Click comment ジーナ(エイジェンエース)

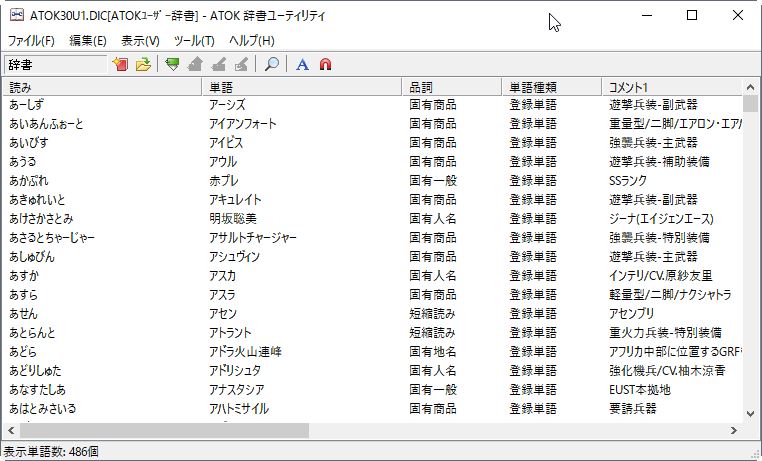pos(661,218)
